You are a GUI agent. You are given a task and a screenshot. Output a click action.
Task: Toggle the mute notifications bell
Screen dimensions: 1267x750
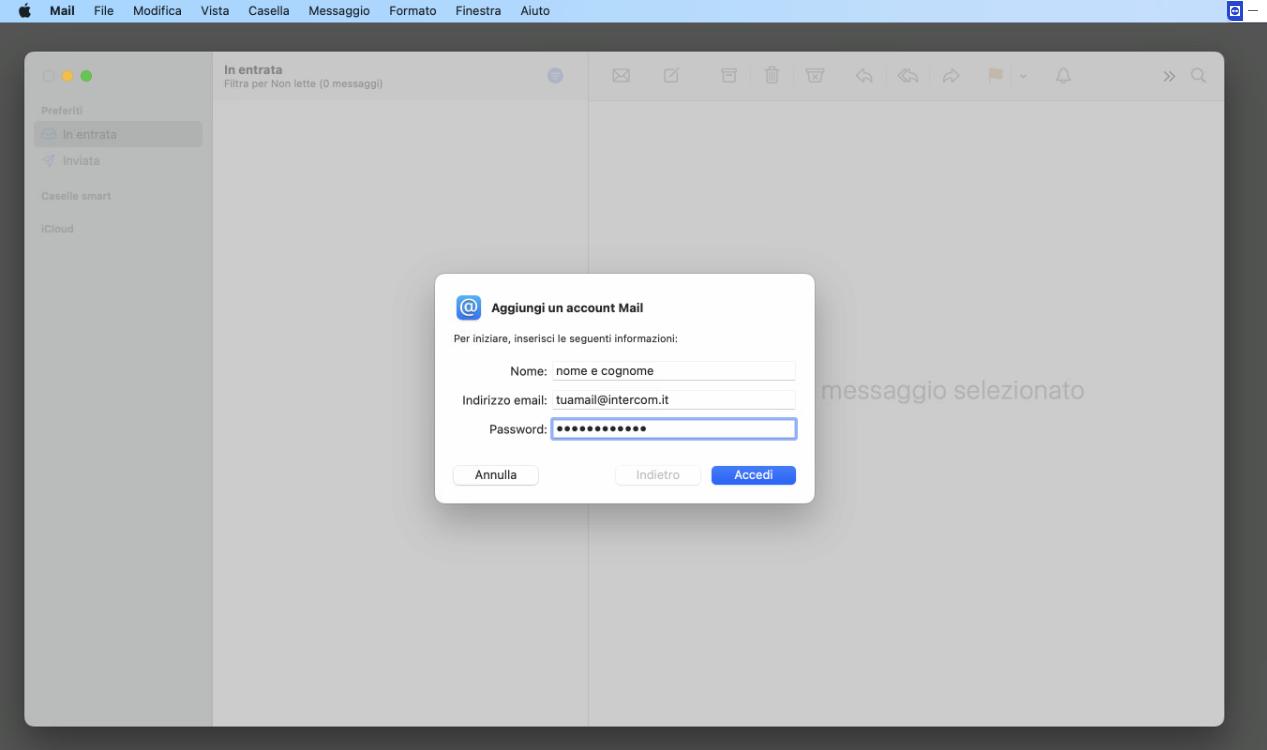tap(1063, 76)
